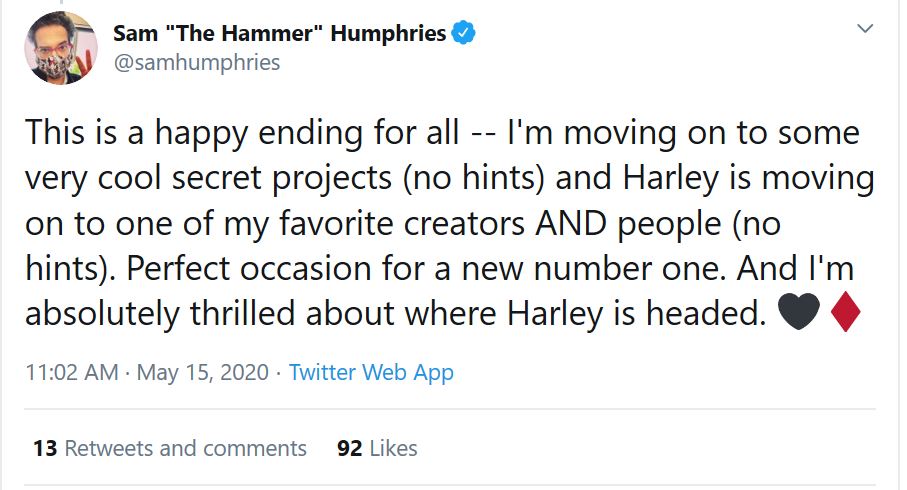Viewport: 907px width, 490px height.
Task: Click the like count number 92
Action: tap(349, 448)
